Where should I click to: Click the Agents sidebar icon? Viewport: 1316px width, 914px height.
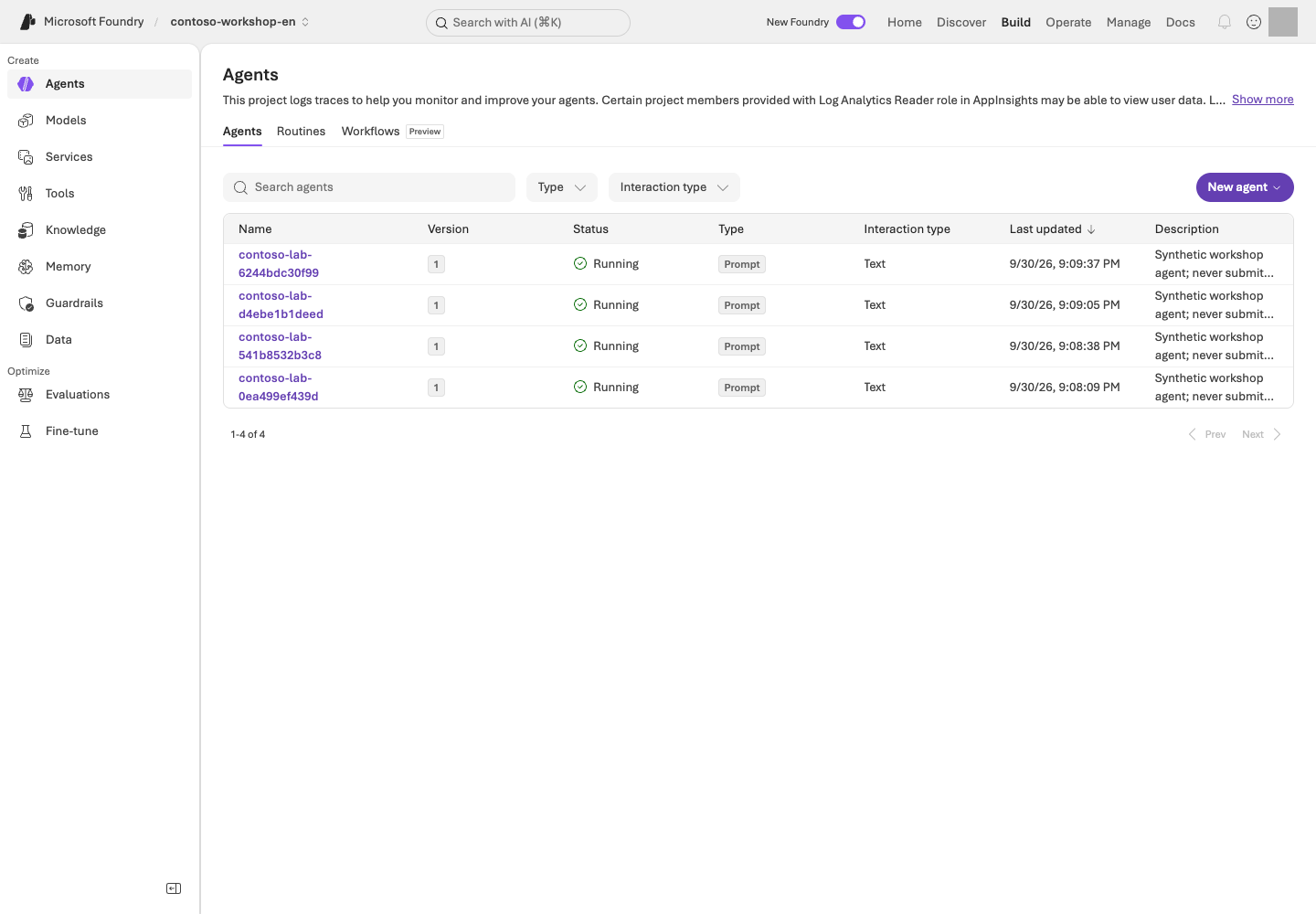click(x=26, y=84)
